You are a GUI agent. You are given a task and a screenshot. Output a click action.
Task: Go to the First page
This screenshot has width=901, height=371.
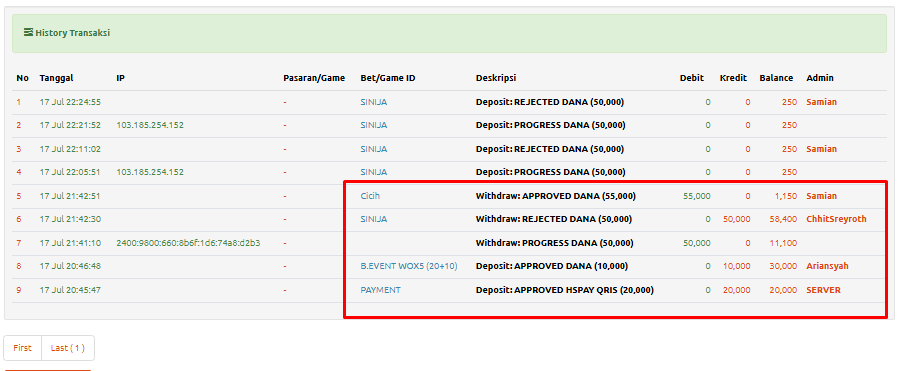click(22, 348)
